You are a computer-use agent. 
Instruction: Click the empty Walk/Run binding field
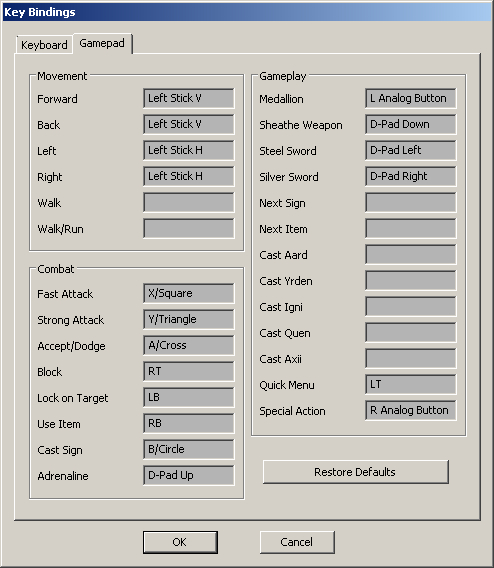tap(189, 229)
